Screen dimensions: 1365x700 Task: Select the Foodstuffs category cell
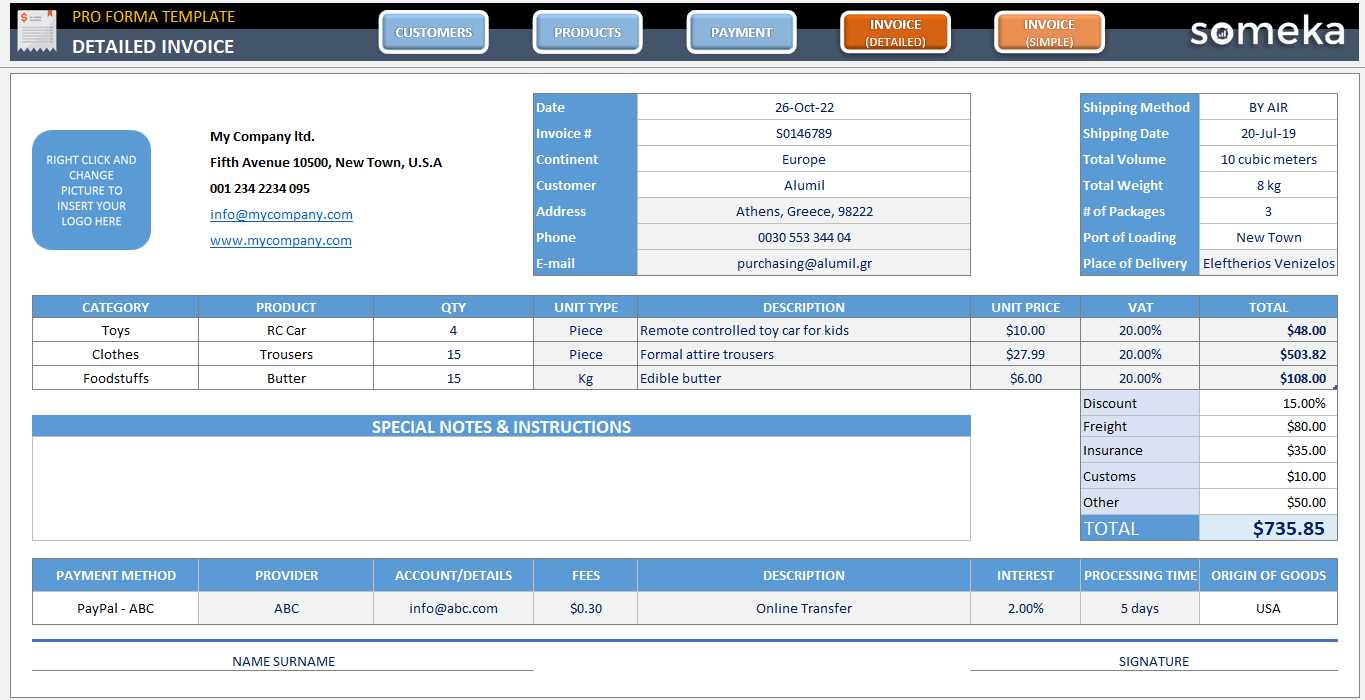115,378
